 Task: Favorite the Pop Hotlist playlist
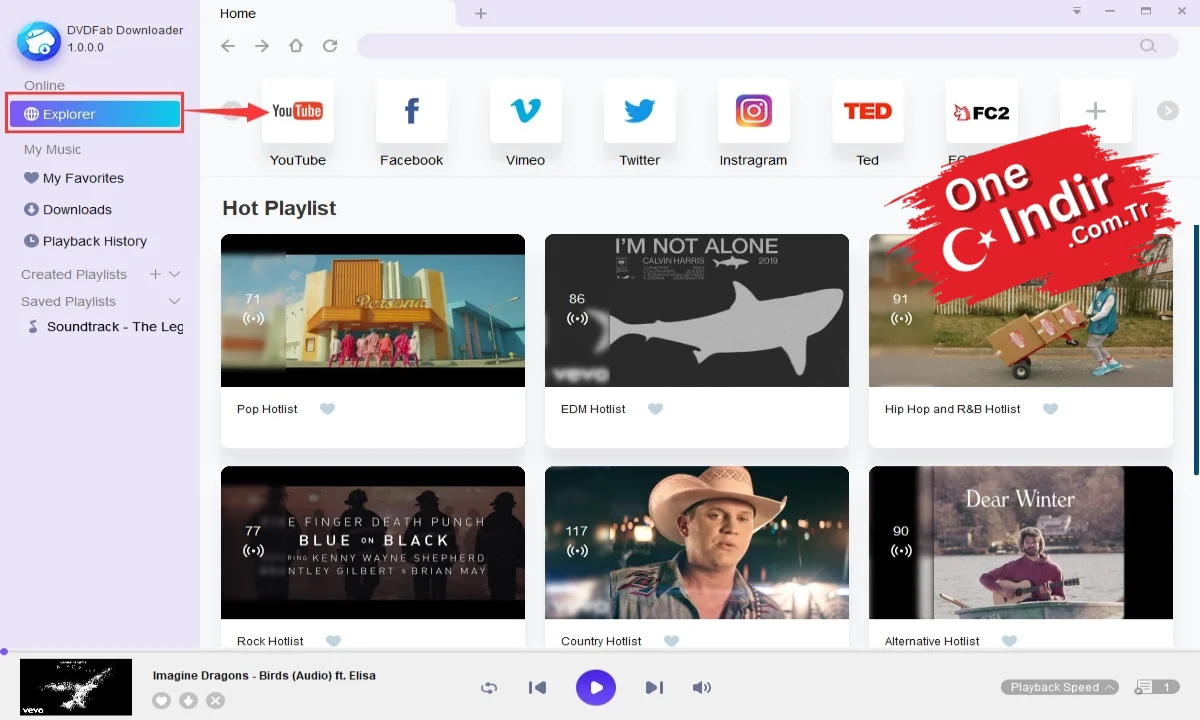tap(327, 409)
